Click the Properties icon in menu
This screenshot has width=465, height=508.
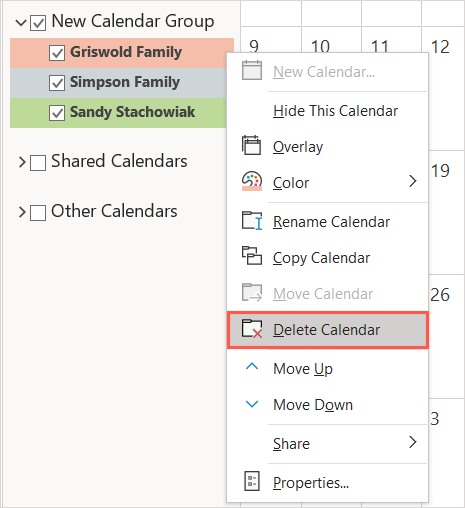point(252,481)
